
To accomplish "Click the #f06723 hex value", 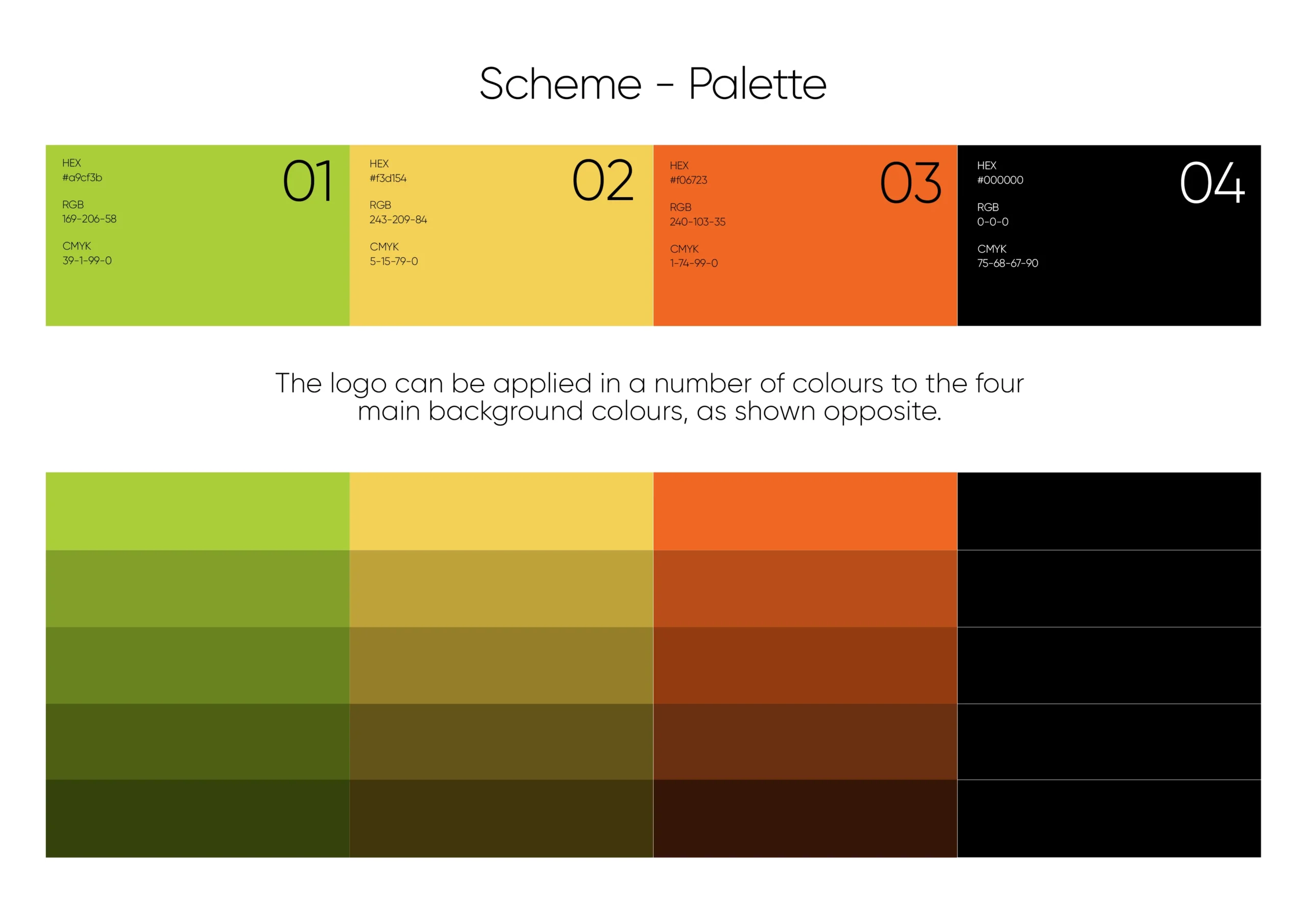I will click(688, 180).
